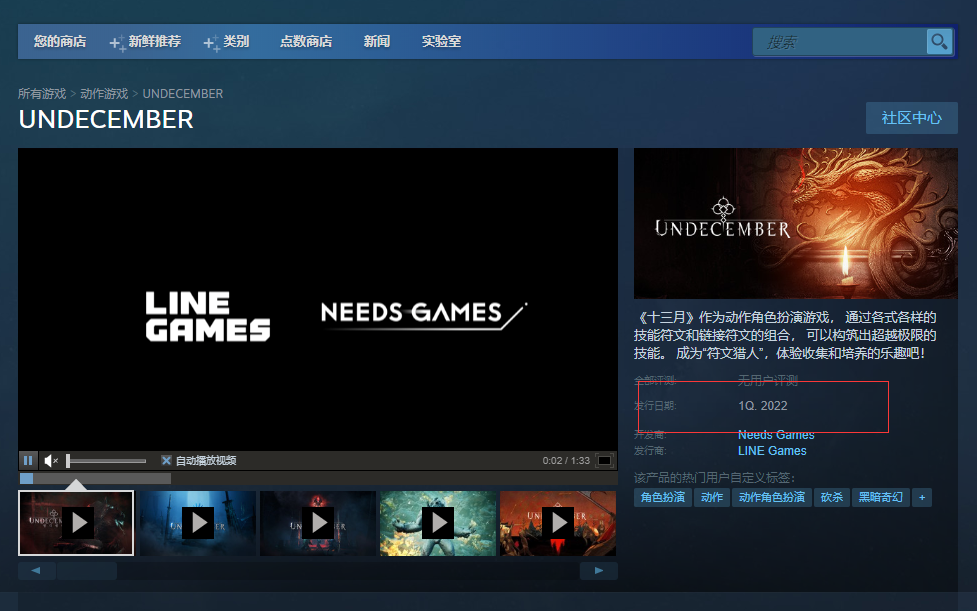Screen dimensions: 977x611
Task: Unmute the video with the speaker icon
Action: point(51,460)
